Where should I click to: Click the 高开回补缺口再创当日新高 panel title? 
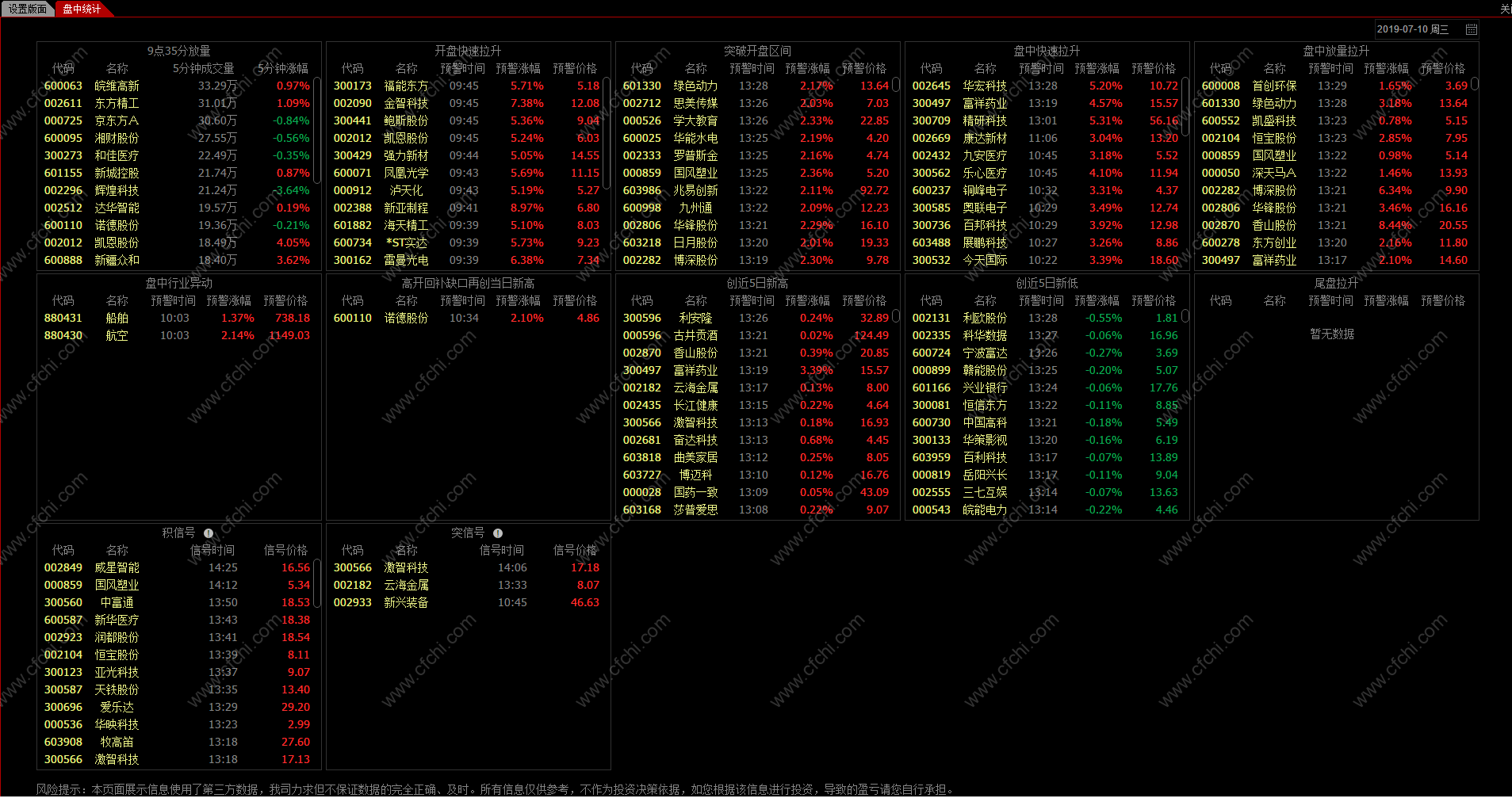(468, 283)
